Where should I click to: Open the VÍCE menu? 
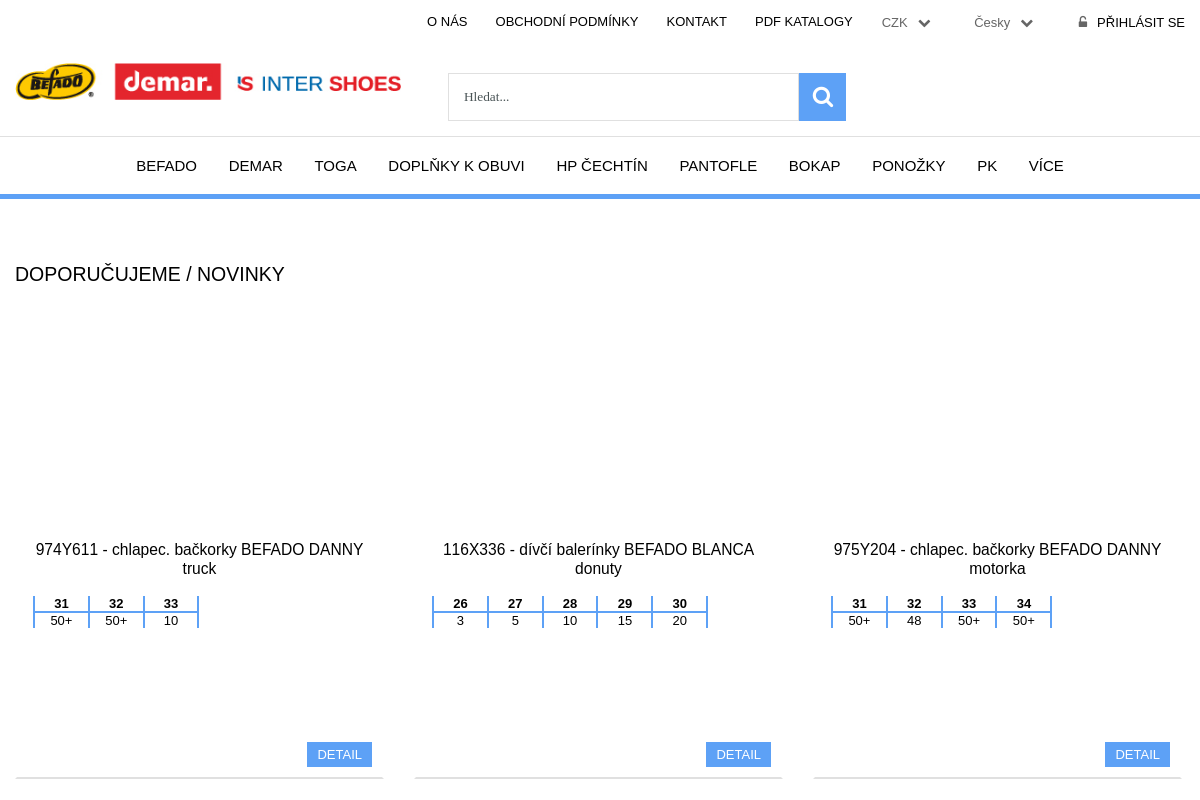[x=1046, y=166]
